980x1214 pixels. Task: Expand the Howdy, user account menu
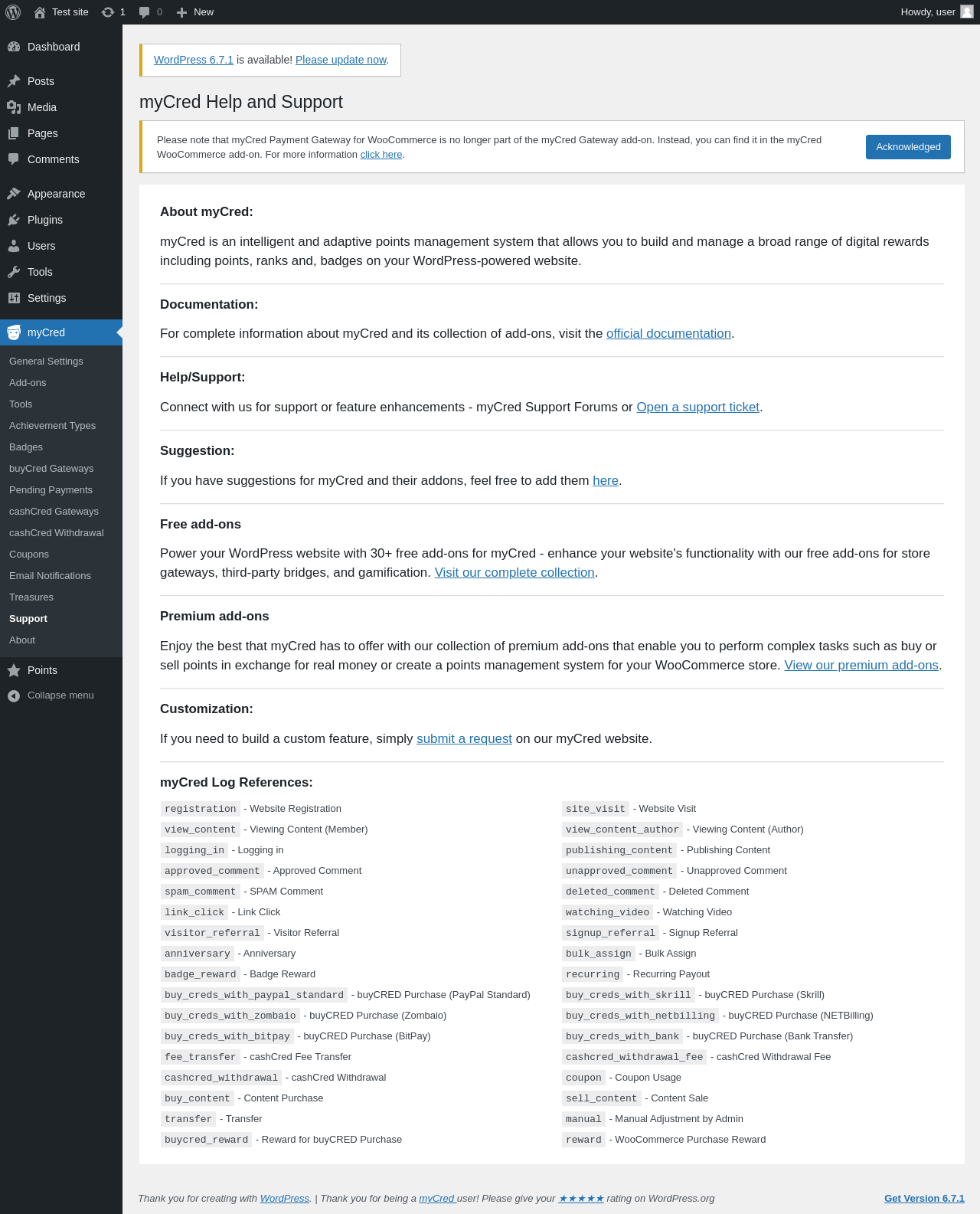[x=936, y=12]
